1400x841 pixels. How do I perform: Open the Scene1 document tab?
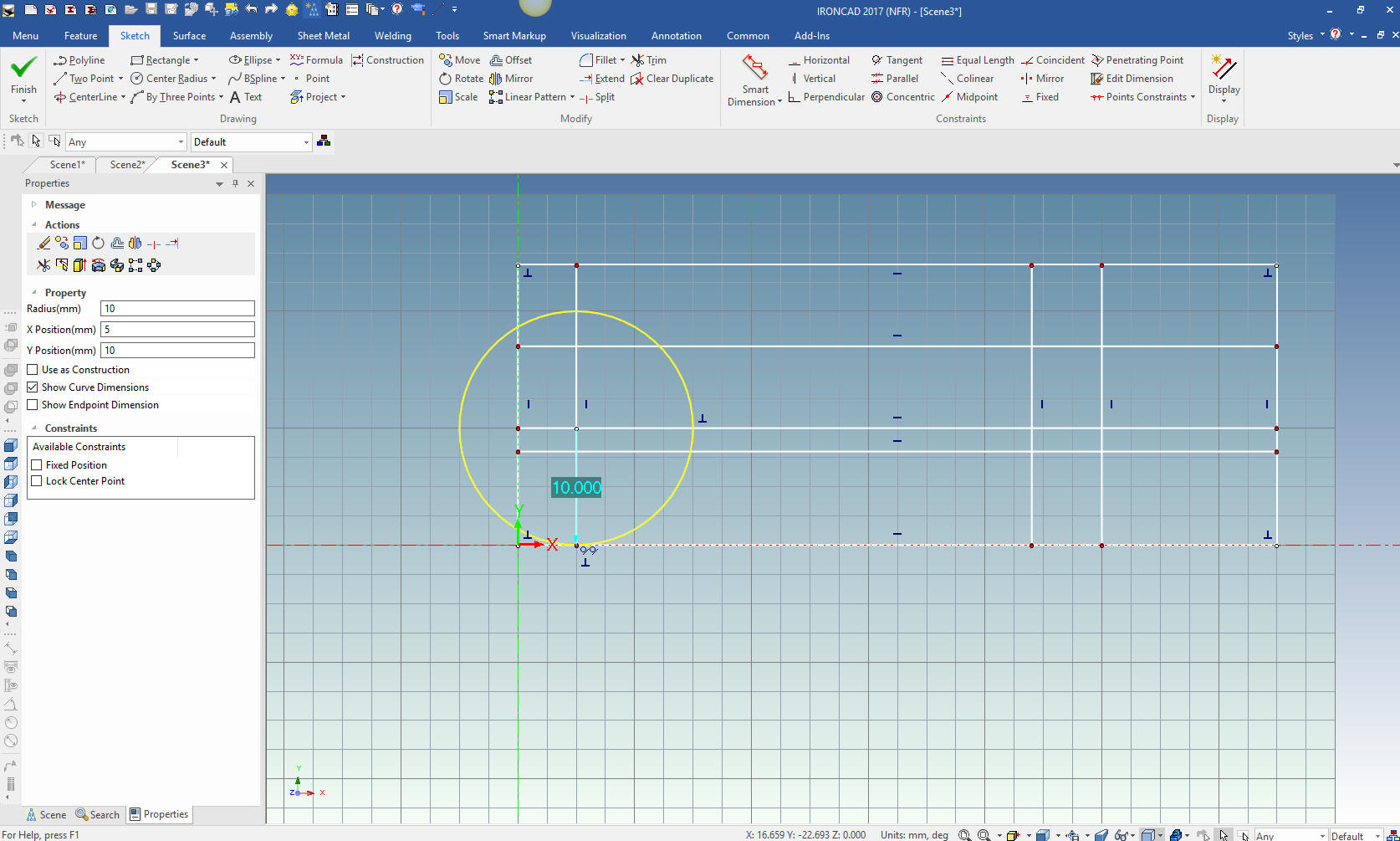click(x=67, y=165)
